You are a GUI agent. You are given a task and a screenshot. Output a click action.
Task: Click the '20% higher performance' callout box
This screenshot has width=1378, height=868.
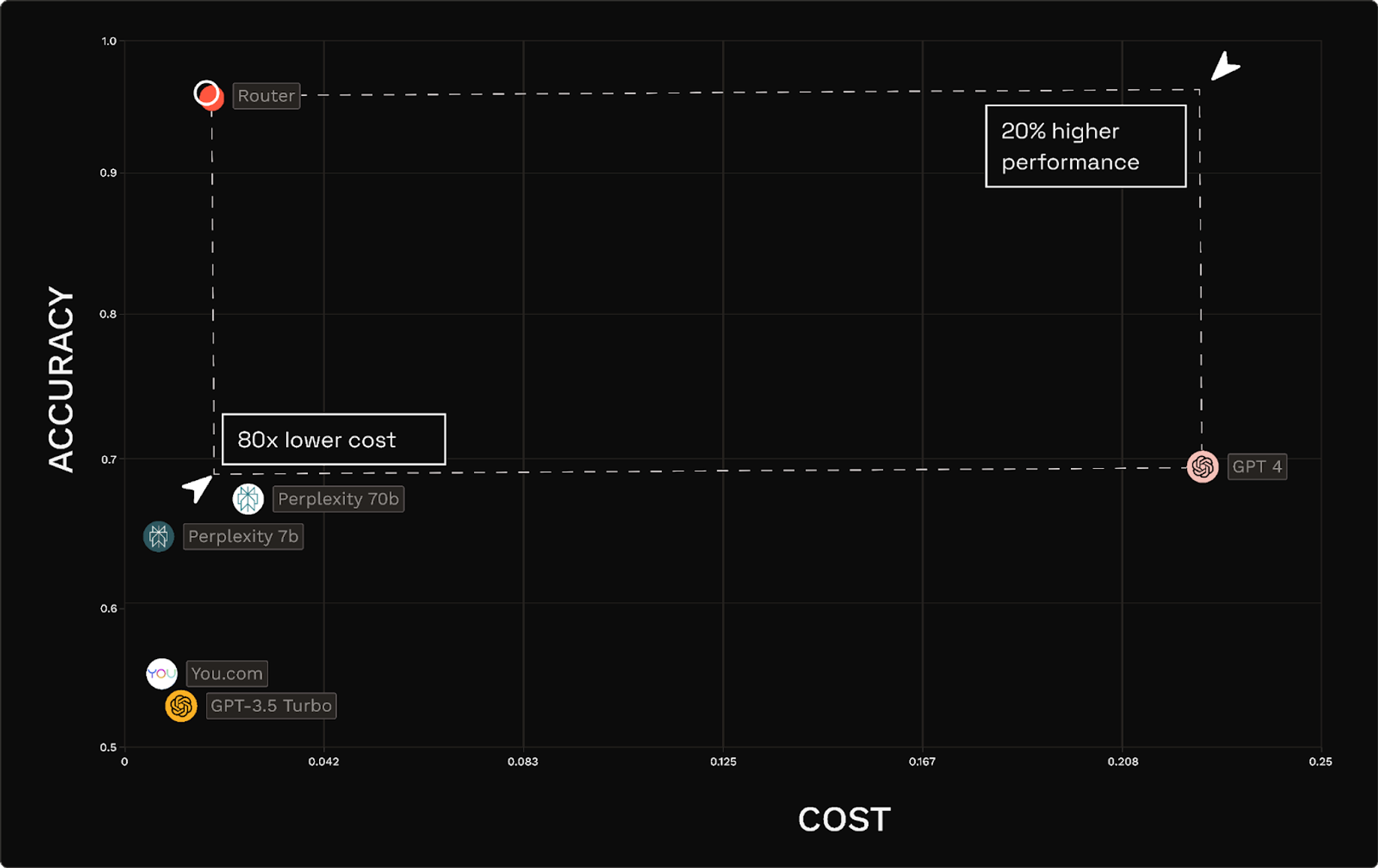point(1086,146)
